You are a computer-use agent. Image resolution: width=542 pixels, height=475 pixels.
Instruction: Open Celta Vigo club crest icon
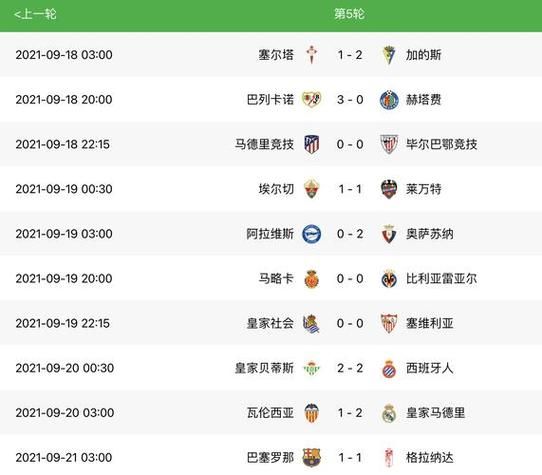pos(311,55)
